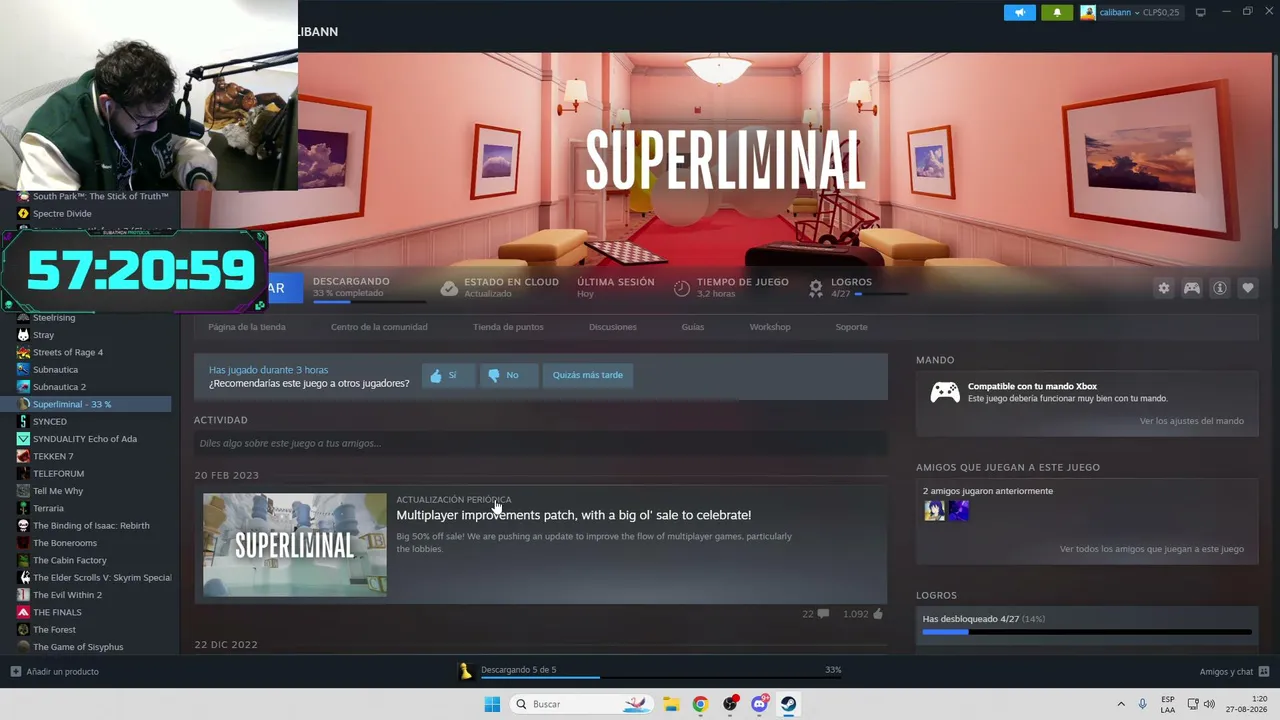Screen dimensions: 1280x720
Task: Open Steam announcements megaphone button
Action: pyautogui.click(x=1020, y=12)
